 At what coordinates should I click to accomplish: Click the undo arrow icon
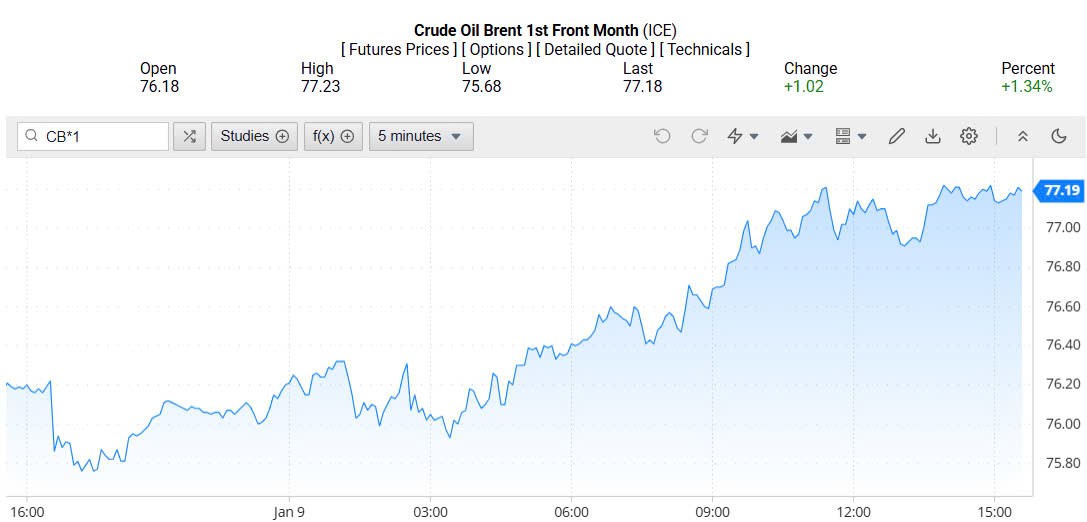click(x=662, y=137)
